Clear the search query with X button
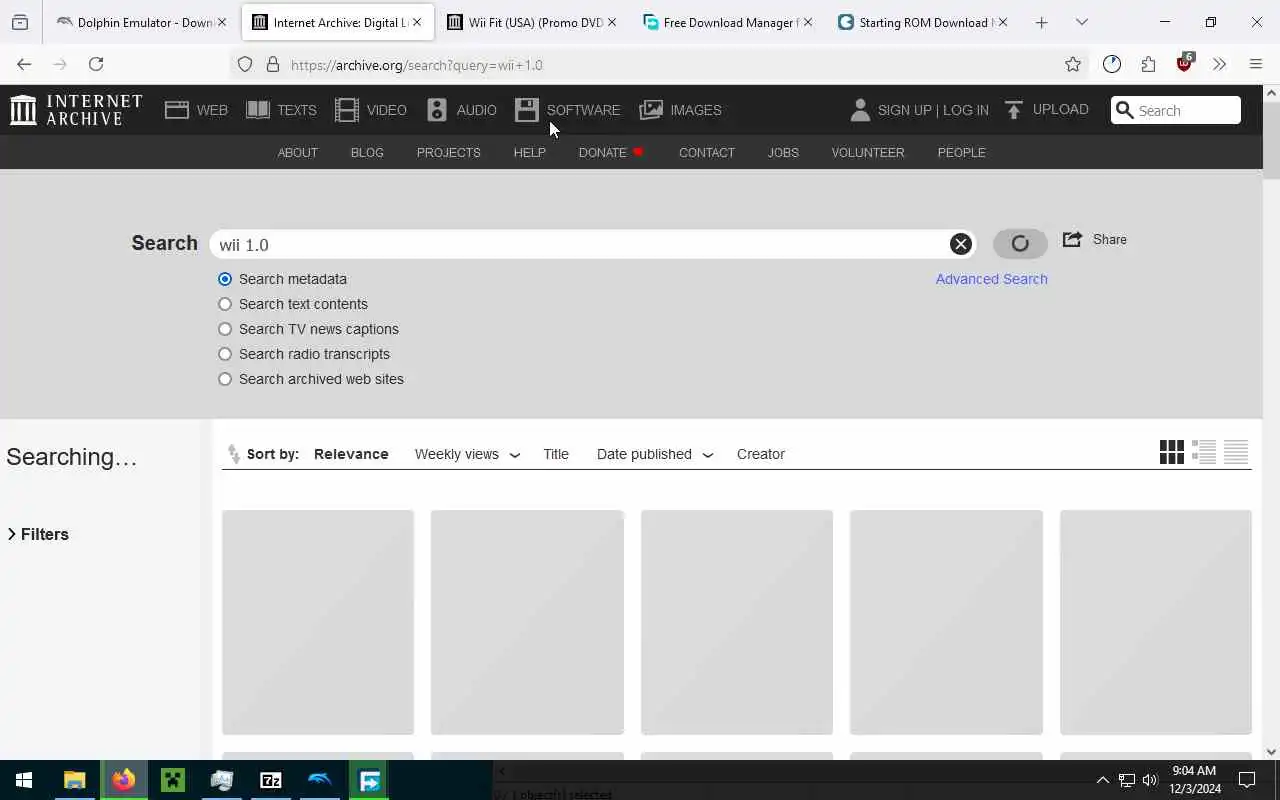The height and width of the screenshot is (800, 1280). (x=960, y=244)
